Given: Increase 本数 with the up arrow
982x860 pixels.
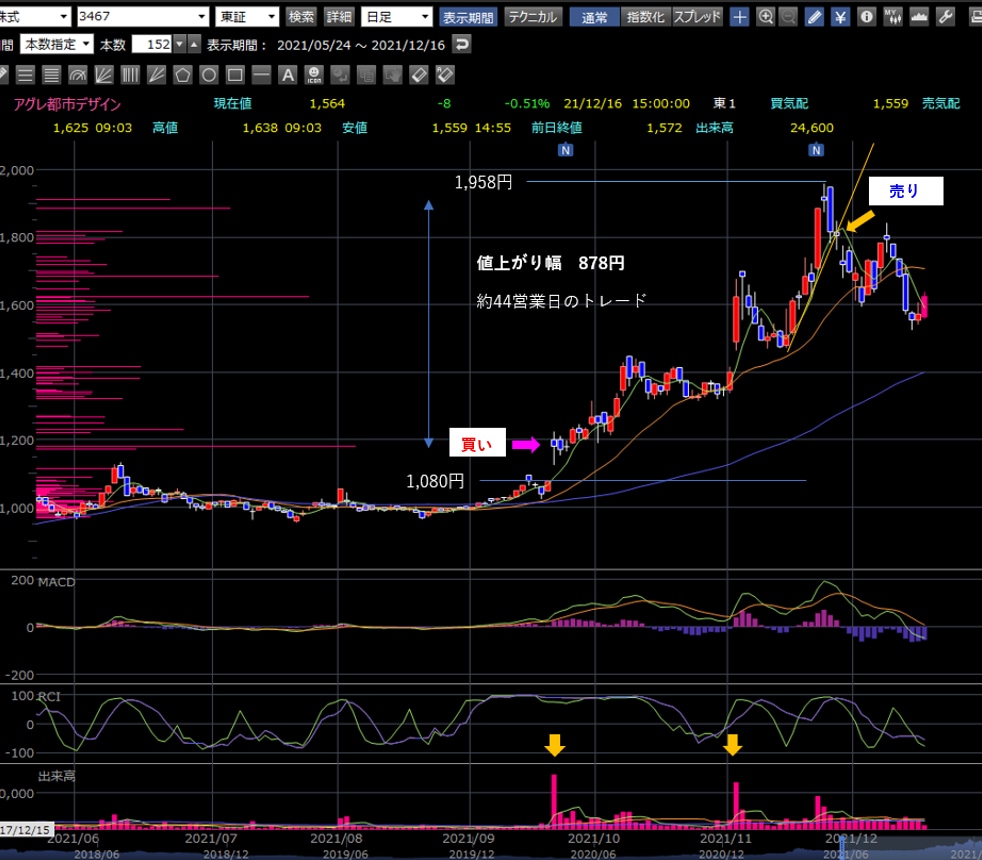Looking at the screenshot, I should tap(194, 44).
